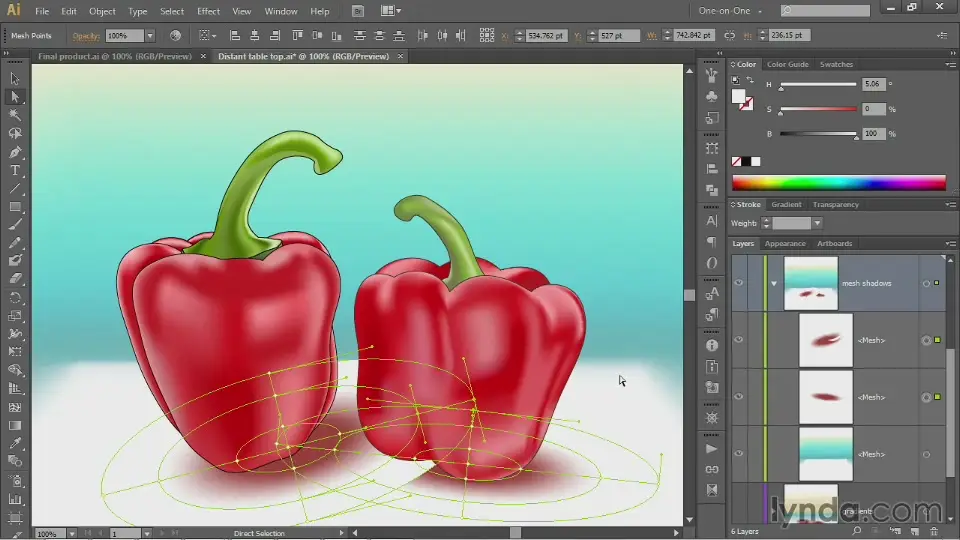Collapse the mesh shadows layer group
The height and width of the screenshot is (540, 960).
click(x=773, y=283)
